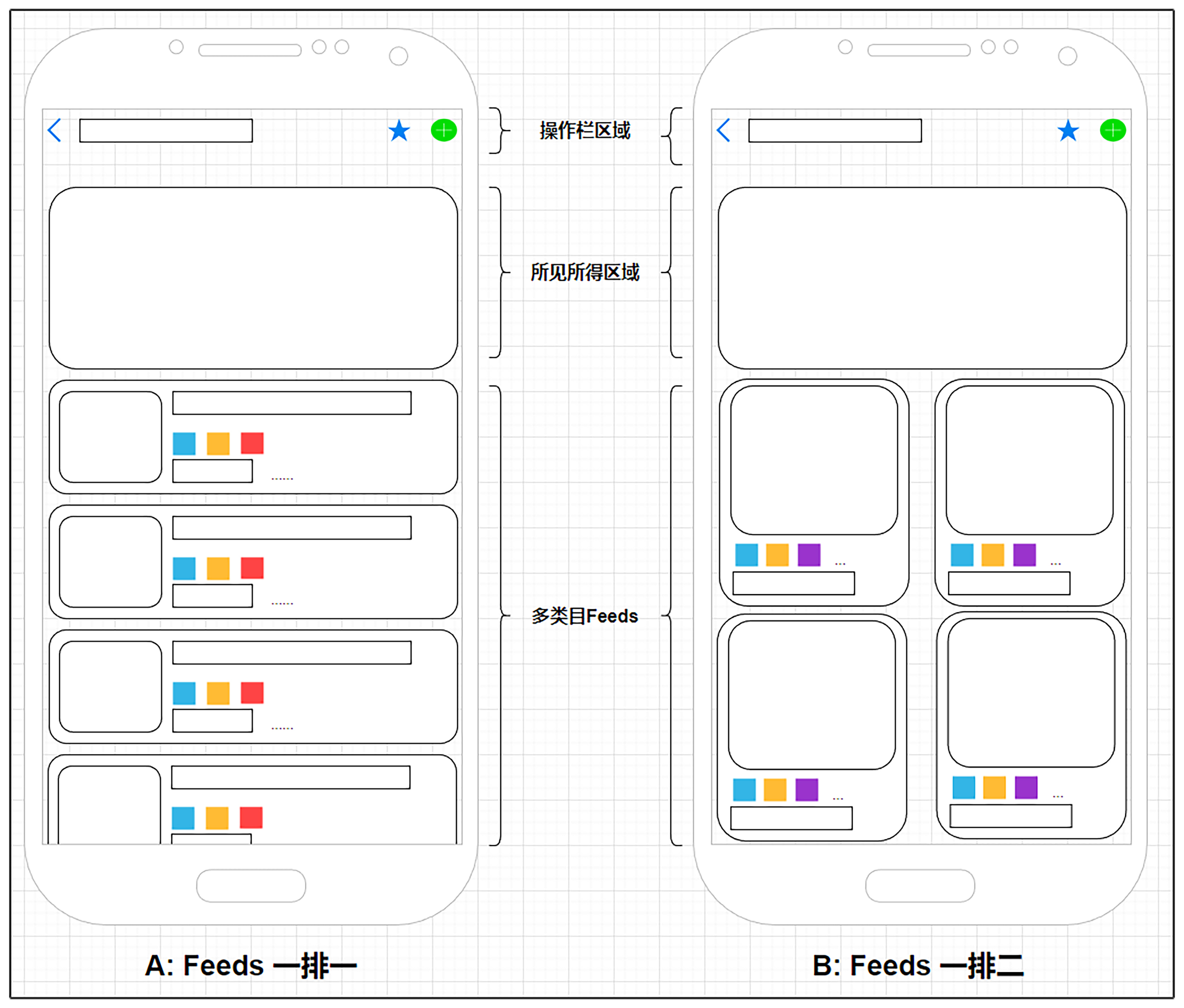Click title input field in phone B

(x=834, y=130)
